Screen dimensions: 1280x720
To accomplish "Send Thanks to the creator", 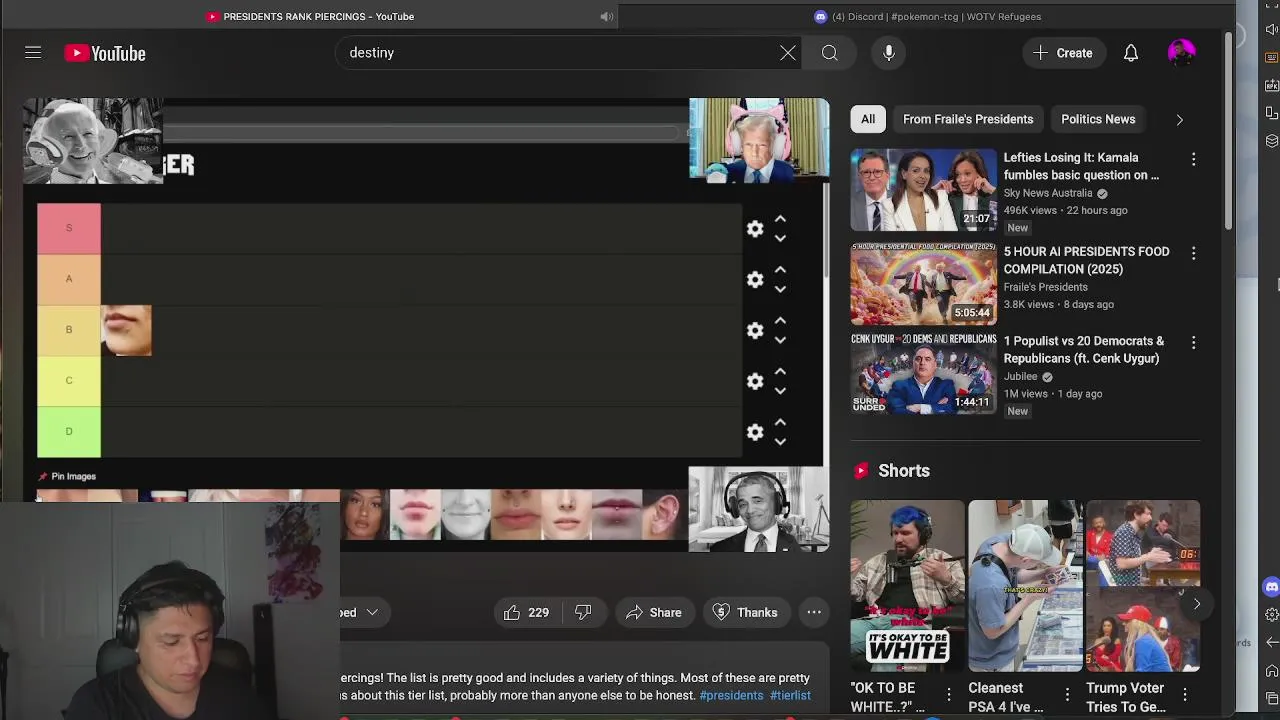I will pyautogui.click(x=745, y=613).
